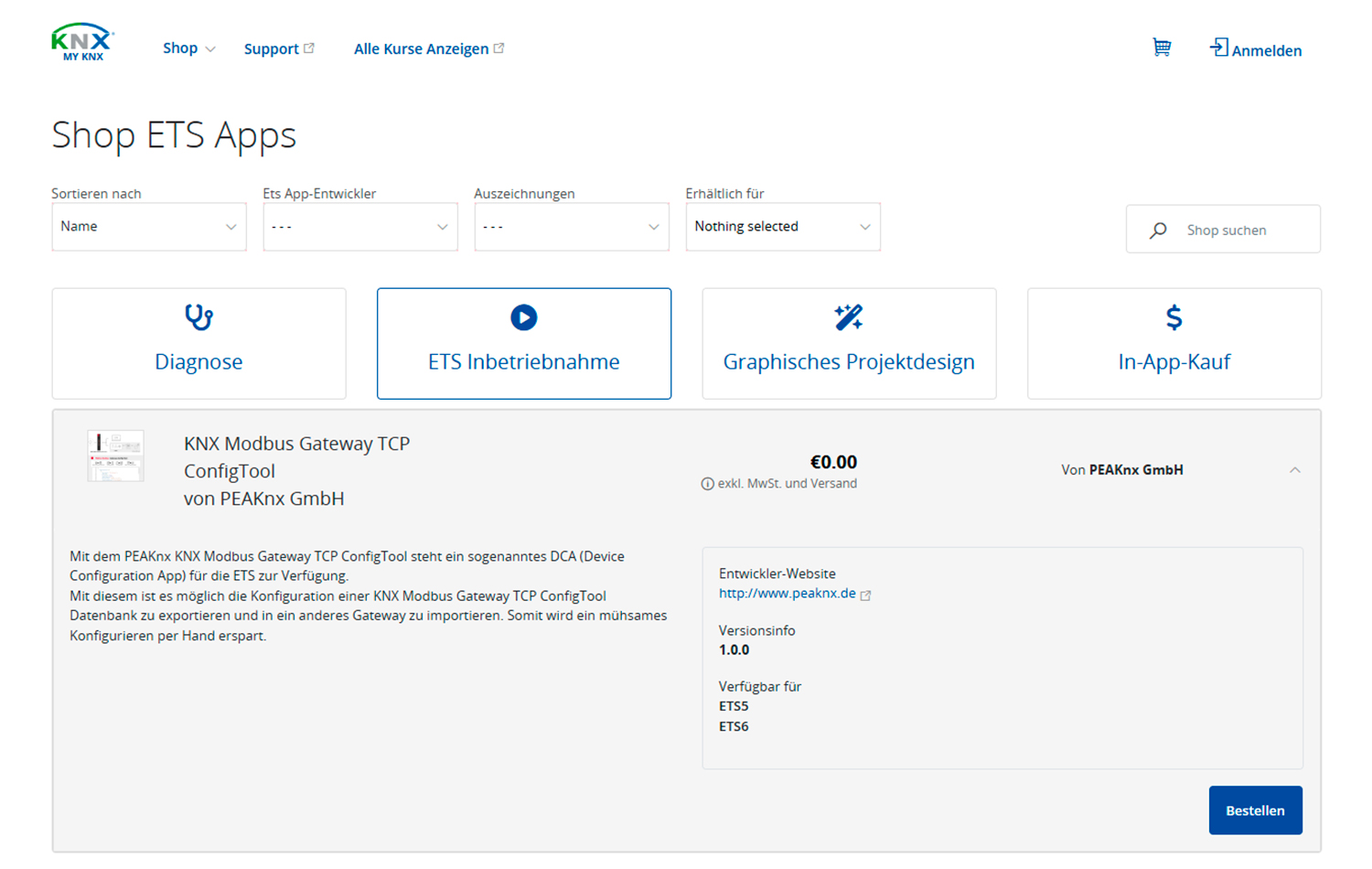
Task: Click the dollar sign In-App-Kauf icon
Action: [1174, 317]
